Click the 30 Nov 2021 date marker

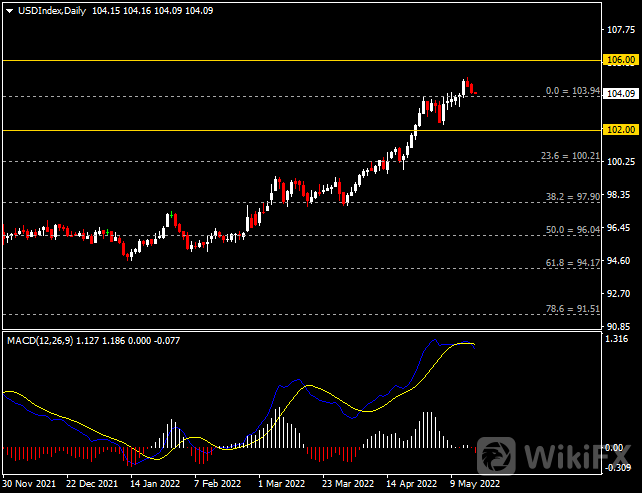pos(30,482)
